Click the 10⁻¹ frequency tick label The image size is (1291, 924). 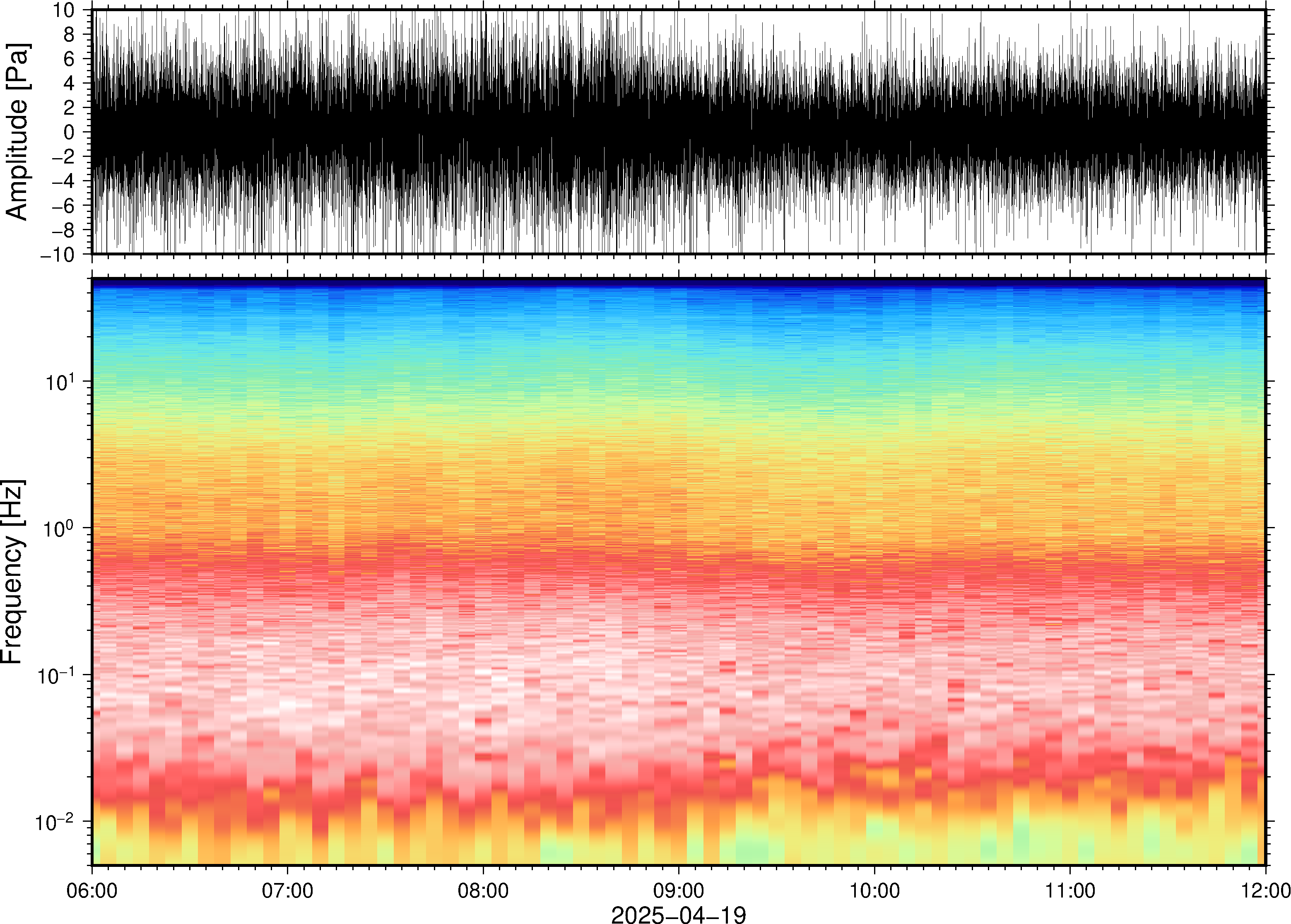55,675
